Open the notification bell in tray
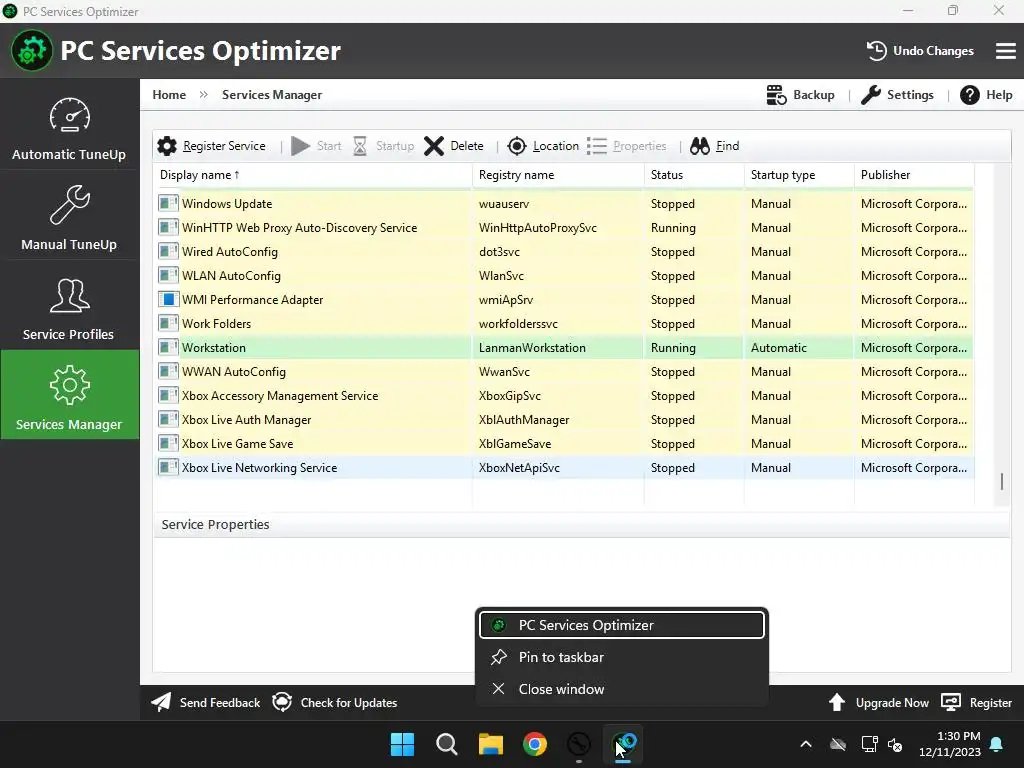Image resolution: width=1024 pixels, height=768 pixels. (x=997, y=744)
